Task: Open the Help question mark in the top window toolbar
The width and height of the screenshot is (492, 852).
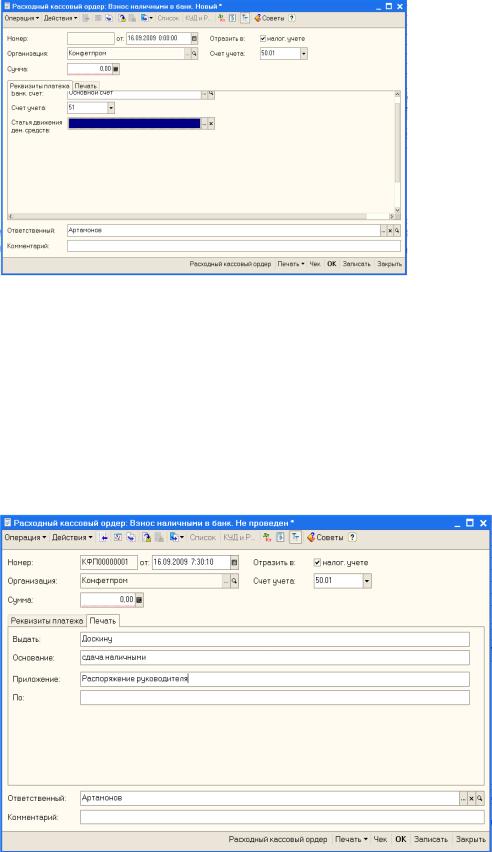Action: [292, 18]
